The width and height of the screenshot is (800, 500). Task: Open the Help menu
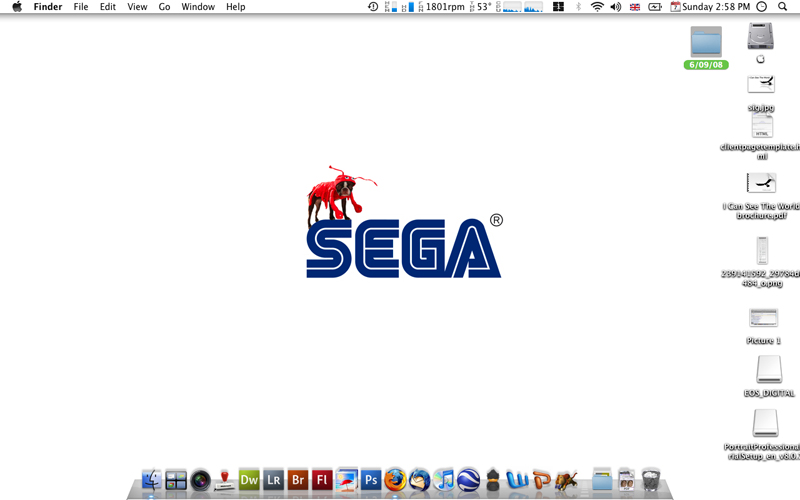pos(236,7)
